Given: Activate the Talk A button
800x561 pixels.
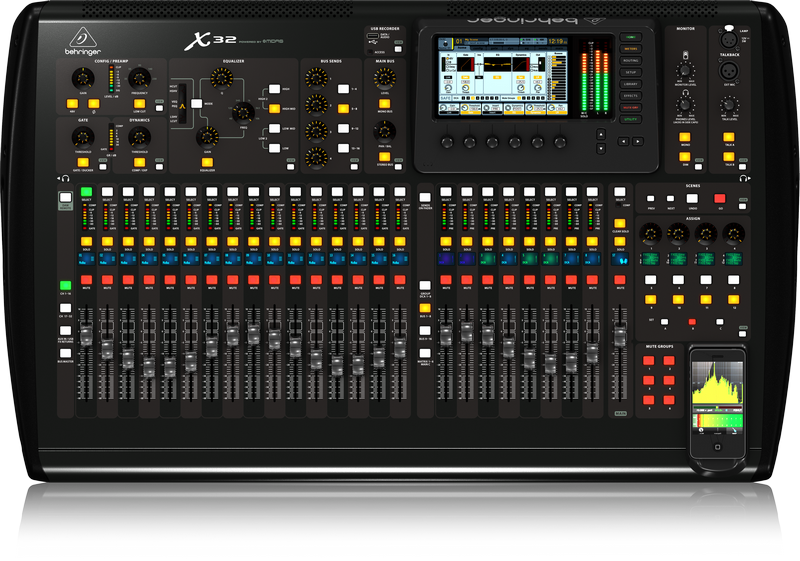Looking at the screenshot, I should (x=729, y=137).
